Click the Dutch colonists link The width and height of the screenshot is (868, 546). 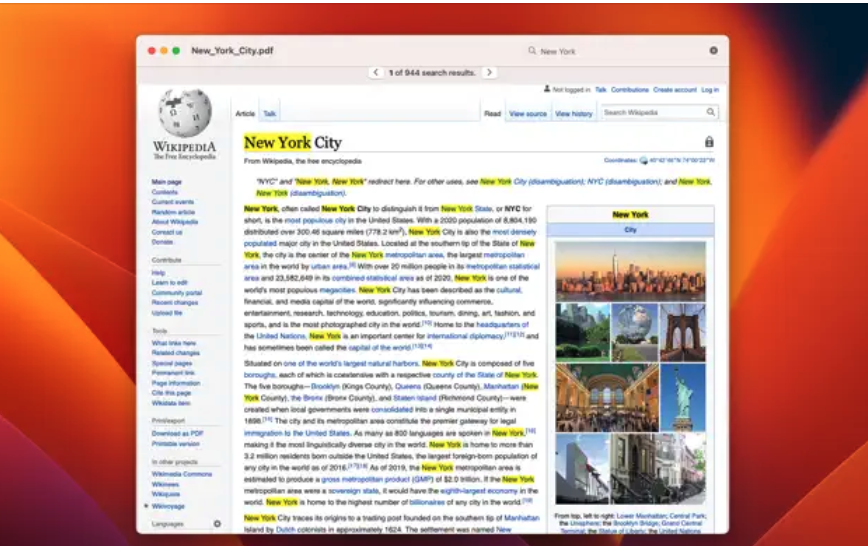tap(286, 529)
